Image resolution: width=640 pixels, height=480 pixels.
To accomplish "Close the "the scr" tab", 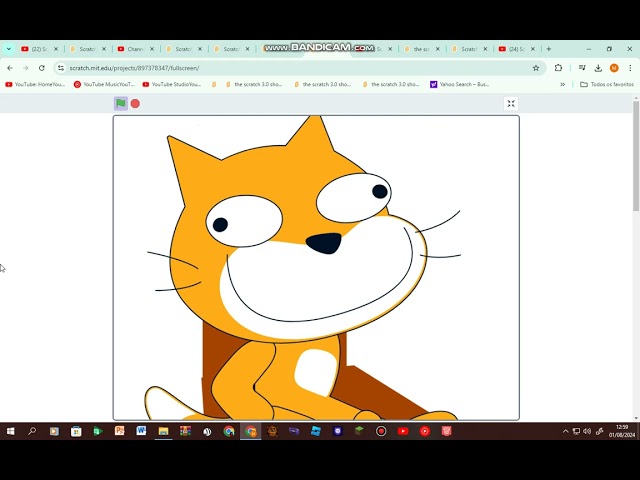I will (438, 49).
